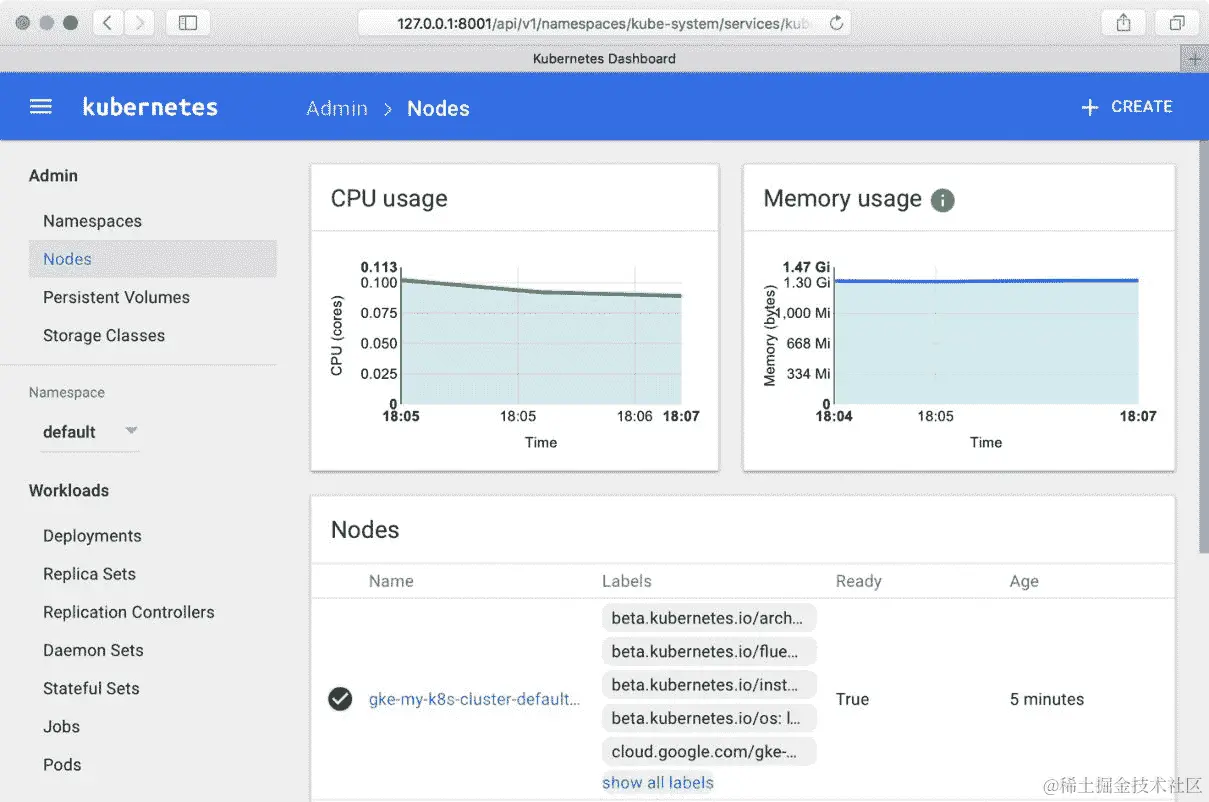Image resolution: width=1209 pixels, height=802 pixels.
Task: Open Storage Classes in the sidebar
Action: [x=104, y=336]
